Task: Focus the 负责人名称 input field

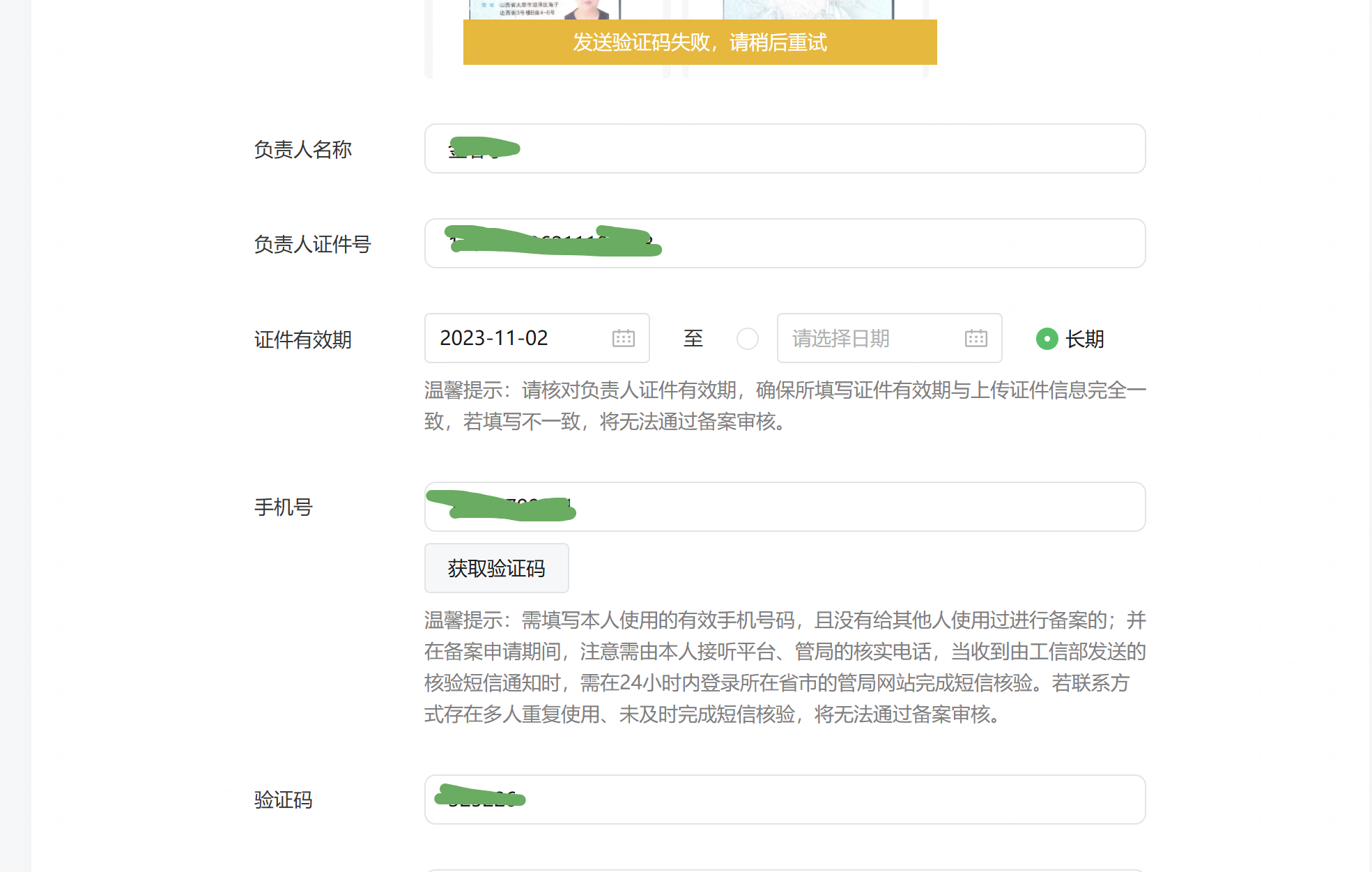Action: tap(785, 148)
